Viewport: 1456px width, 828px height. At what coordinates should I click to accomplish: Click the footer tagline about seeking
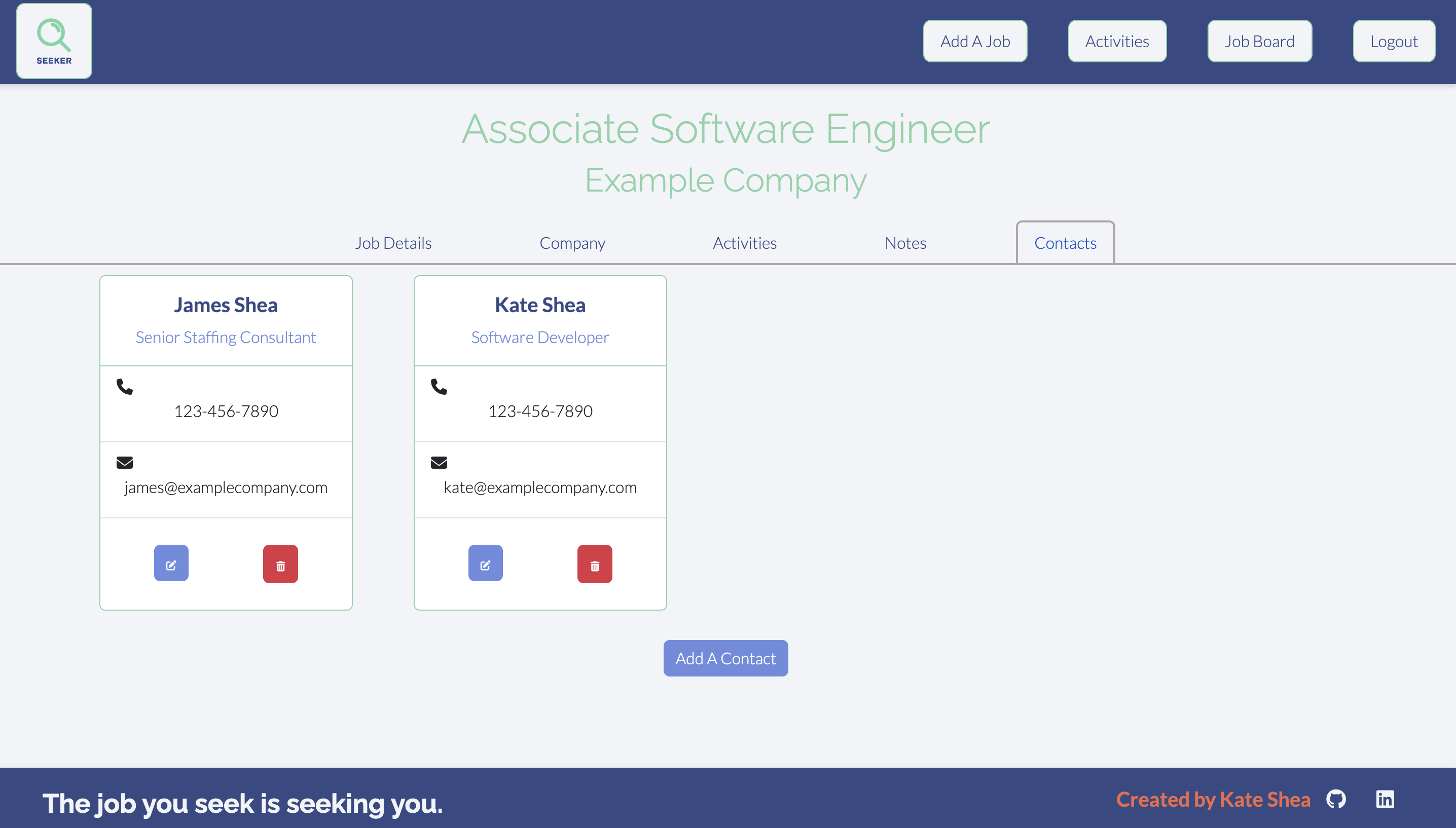click(x=242, y=804)
